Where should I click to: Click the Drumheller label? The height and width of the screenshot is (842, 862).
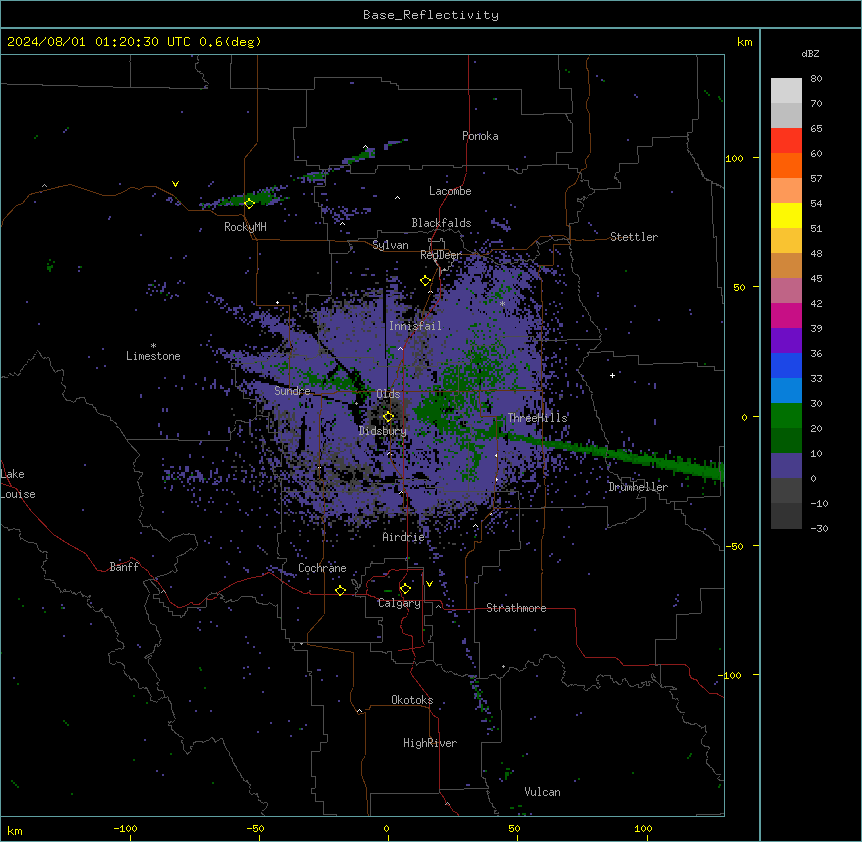pyautogui.click(x=638, y=487)
